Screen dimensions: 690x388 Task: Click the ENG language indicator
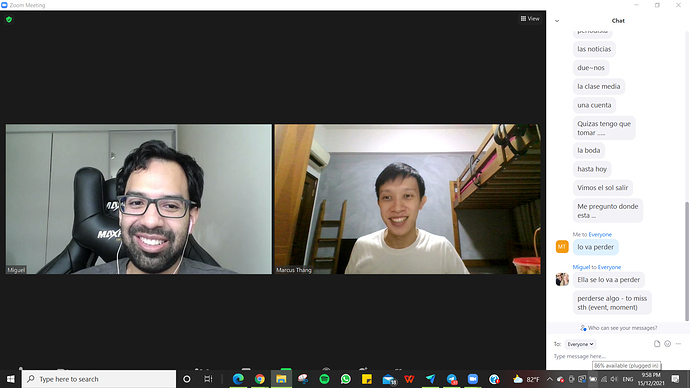tap(628, 379)
